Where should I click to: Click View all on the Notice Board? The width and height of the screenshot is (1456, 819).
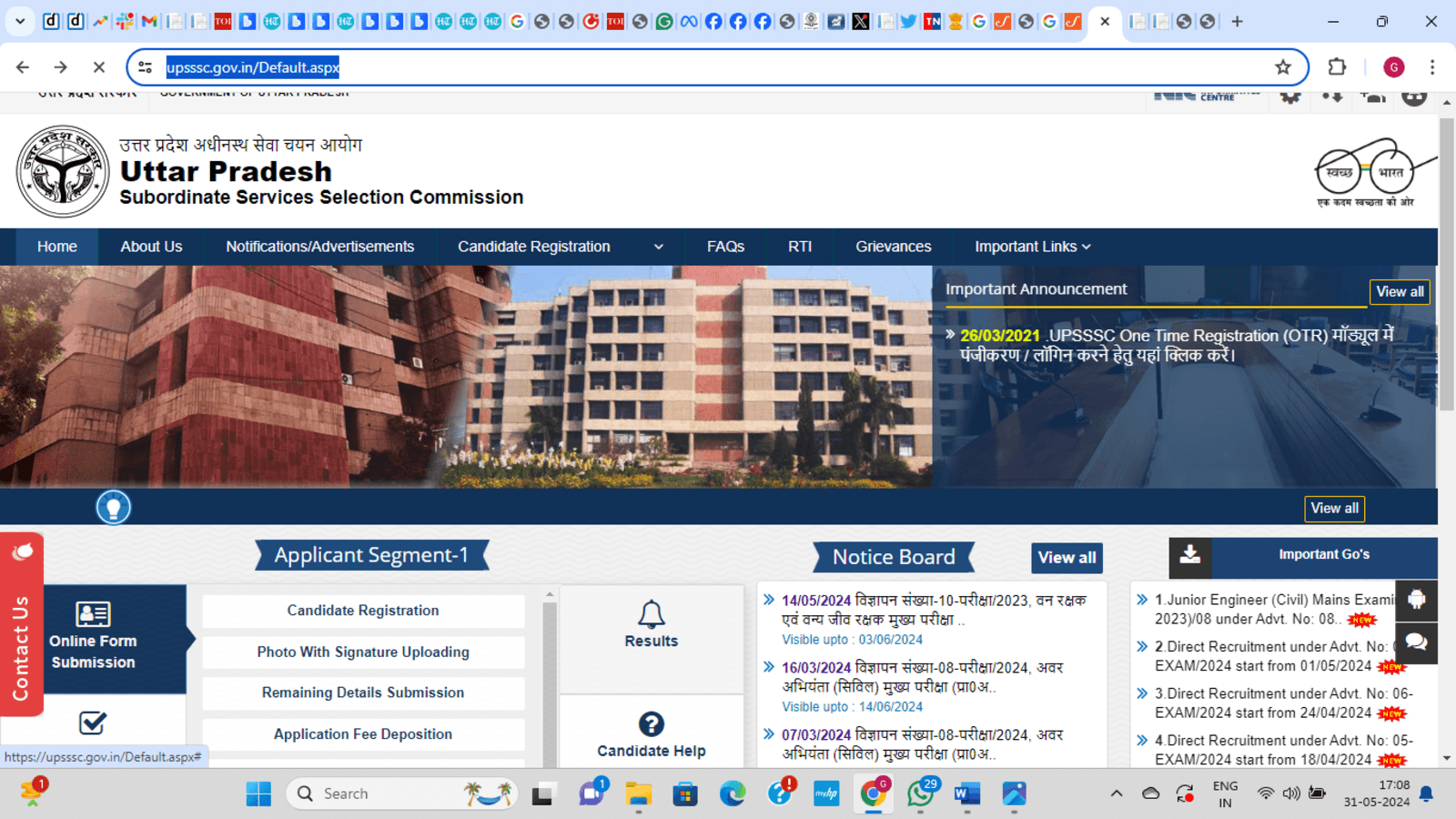coord(1067,558)
